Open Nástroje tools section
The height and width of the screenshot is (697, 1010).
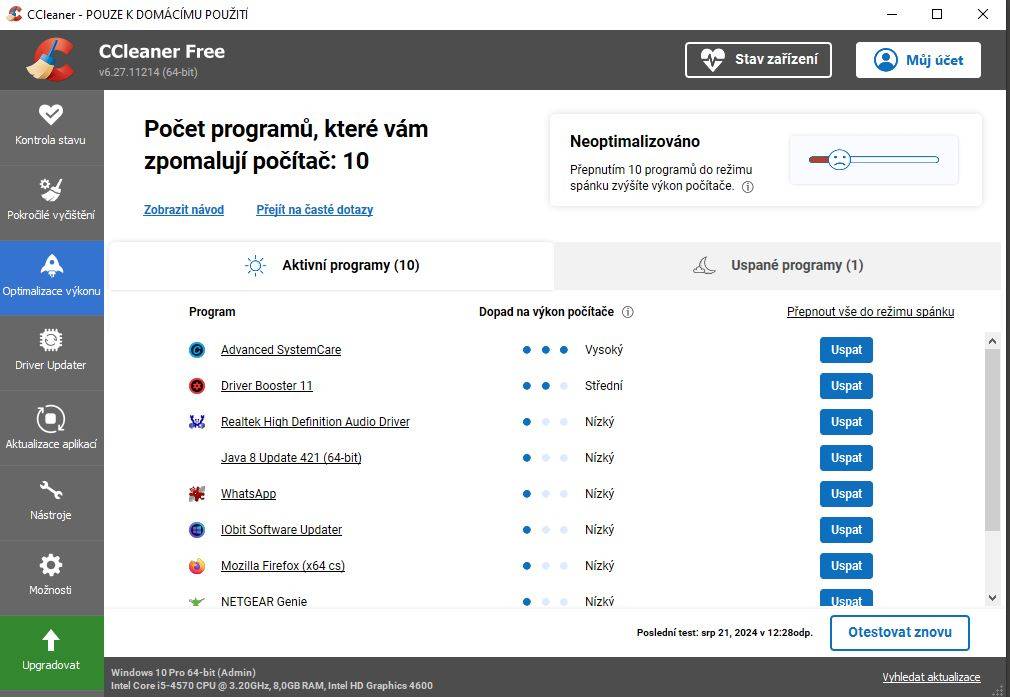(51, 502)
